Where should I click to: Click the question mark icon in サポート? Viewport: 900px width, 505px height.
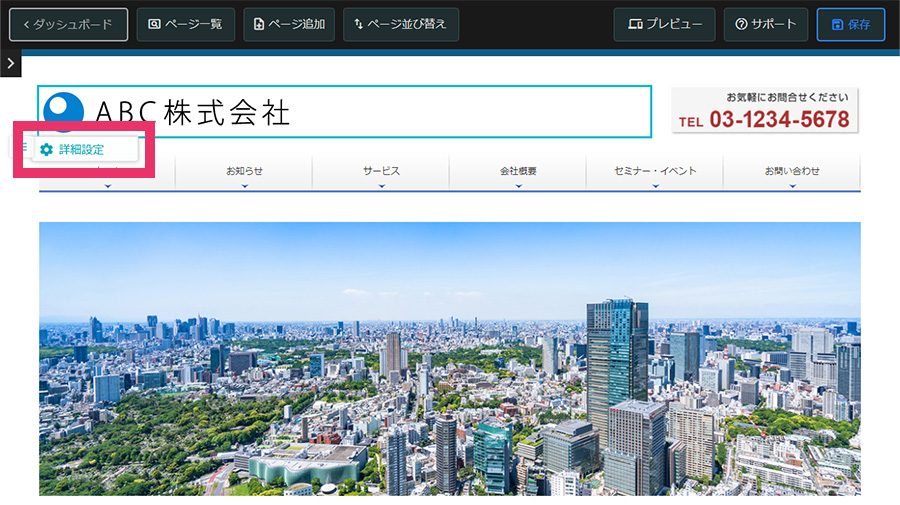click(x=742, y=24)
